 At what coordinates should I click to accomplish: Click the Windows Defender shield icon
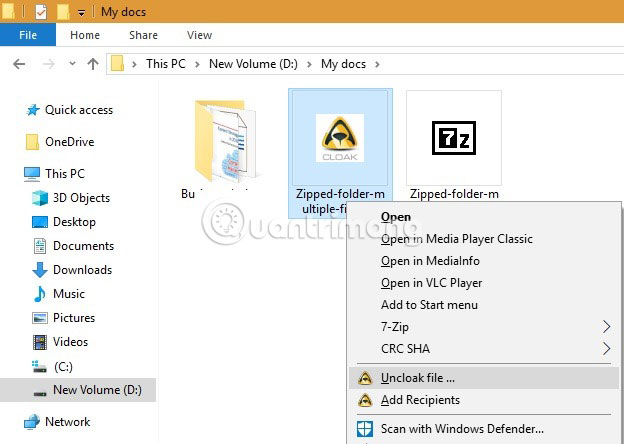pos(365,429)
